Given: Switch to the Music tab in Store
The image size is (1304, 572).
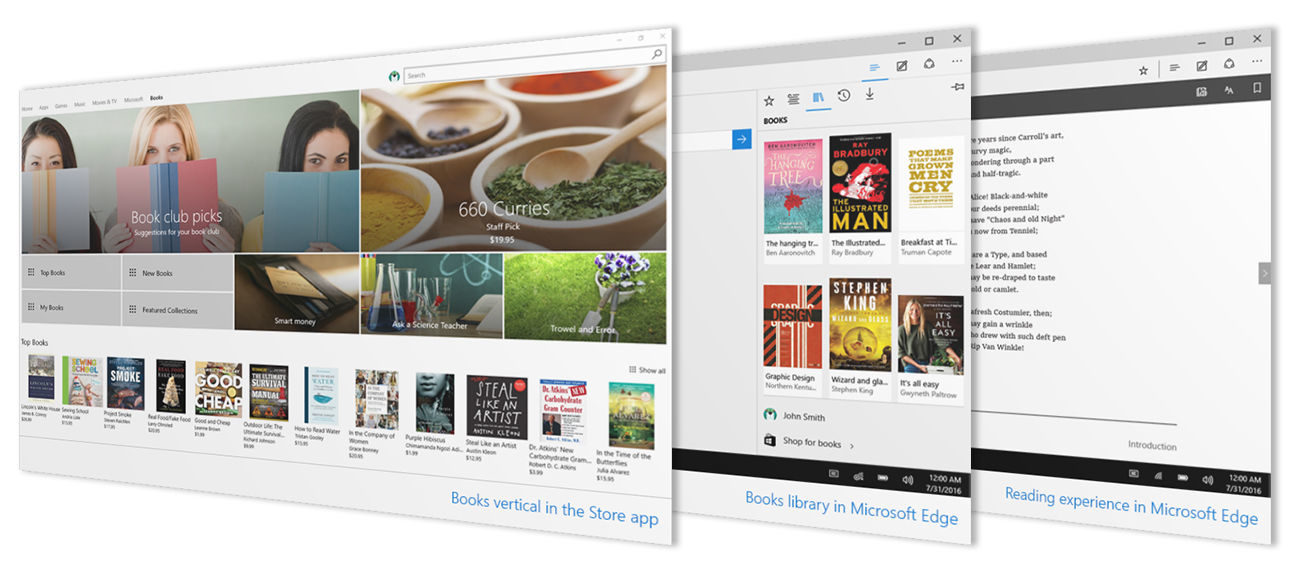Looking at the screenshot, I should tap(80, 103).
